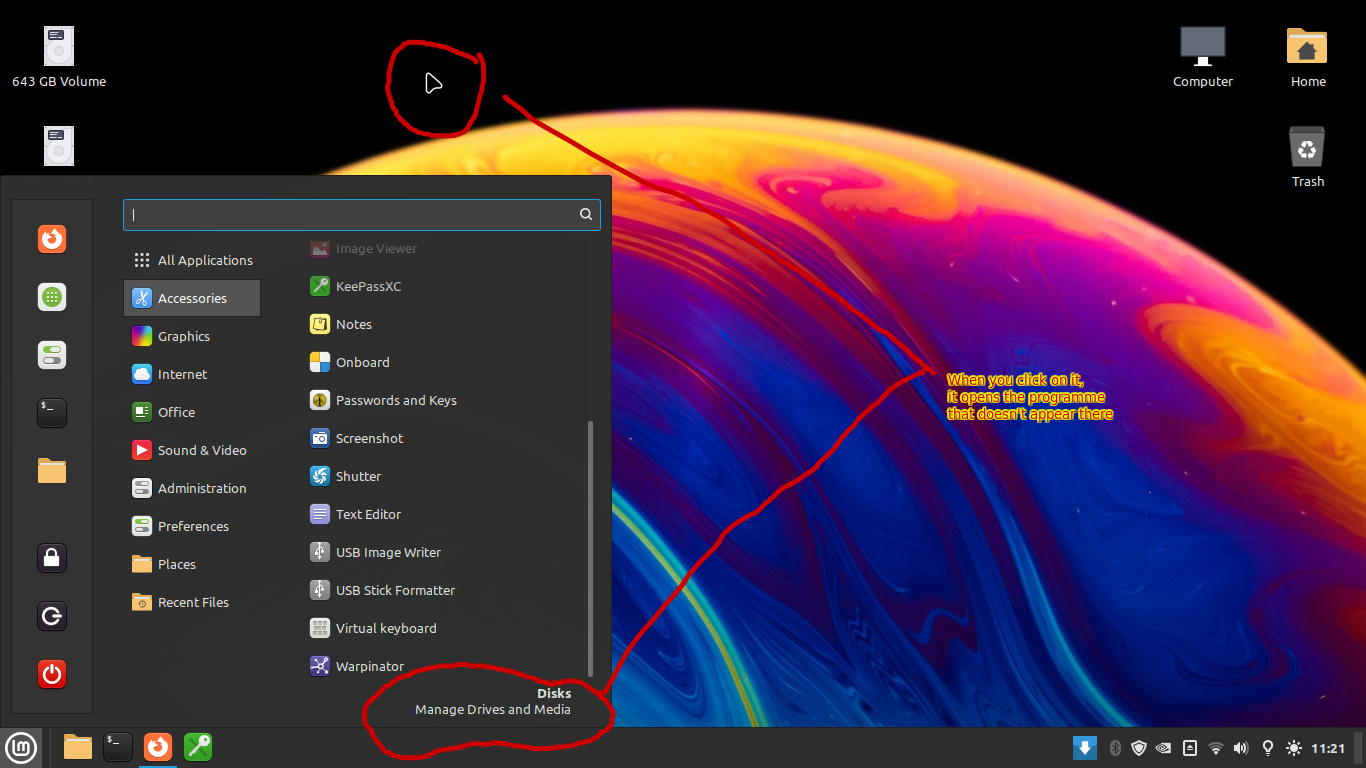Open the Screenshot tool
Screen dimensions: 1366x768
coord(370,438)
